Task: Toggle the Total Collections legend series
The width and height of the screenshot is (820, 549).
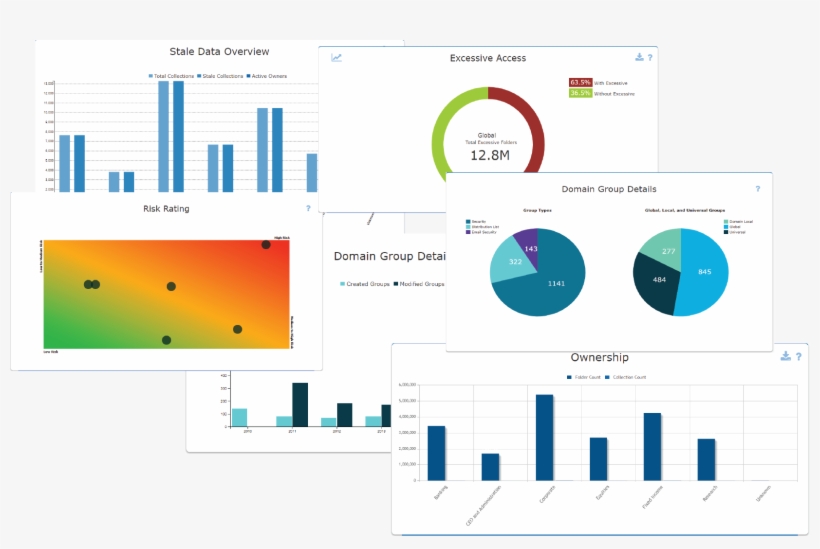Action: 172,76
